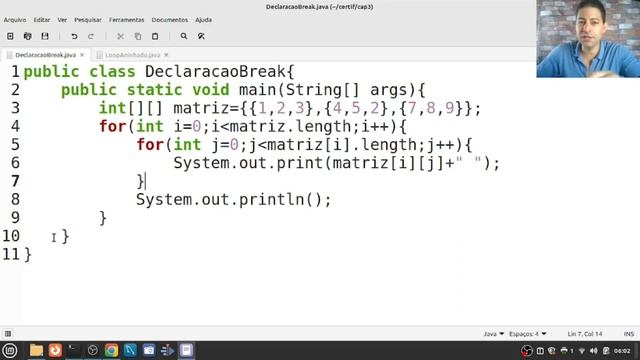
Task: Open the Documentos menu
Action: 170,20
